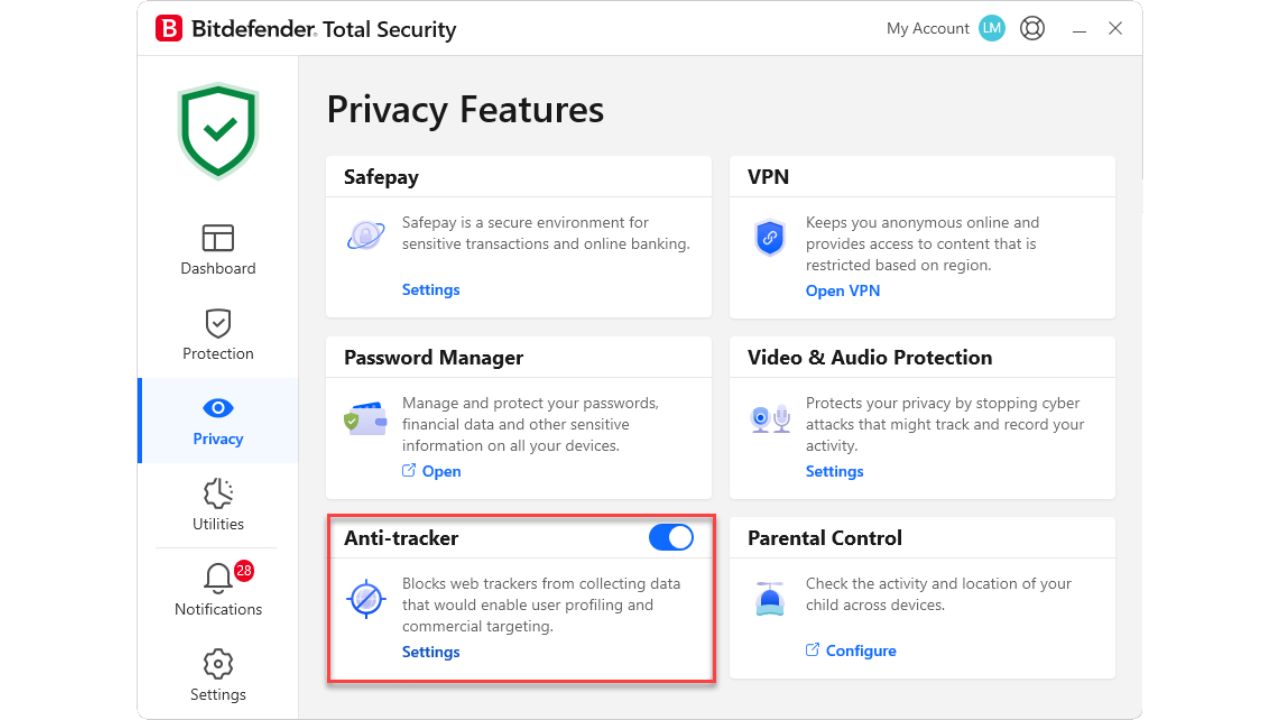Click Open VPN
The height and width of the screenshot is (720, 1280).
click(843, 290)
